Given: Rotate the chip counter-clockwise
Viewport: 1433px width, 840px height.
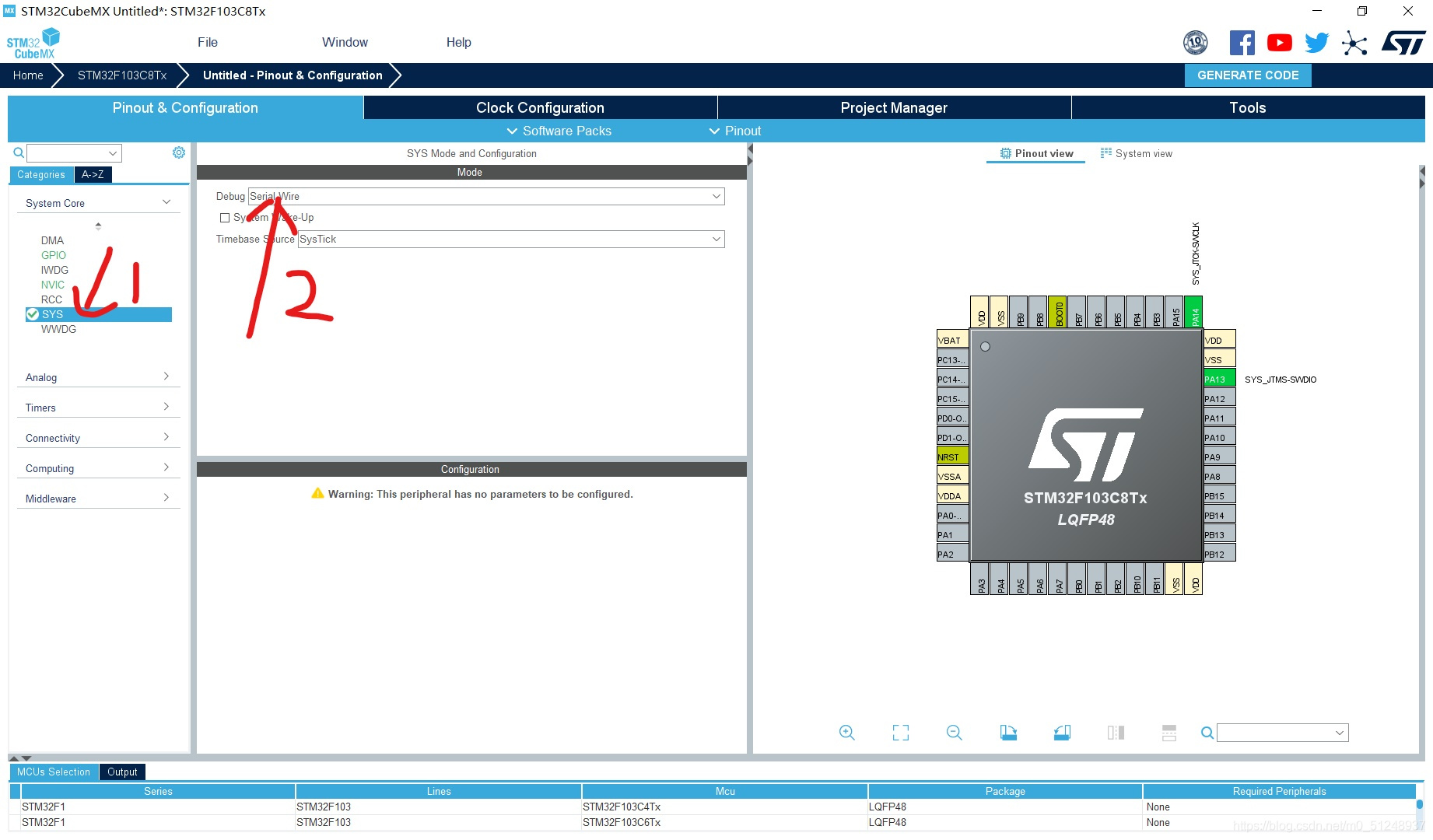Looking at the screenshot, I should (x=1062, y=733).
